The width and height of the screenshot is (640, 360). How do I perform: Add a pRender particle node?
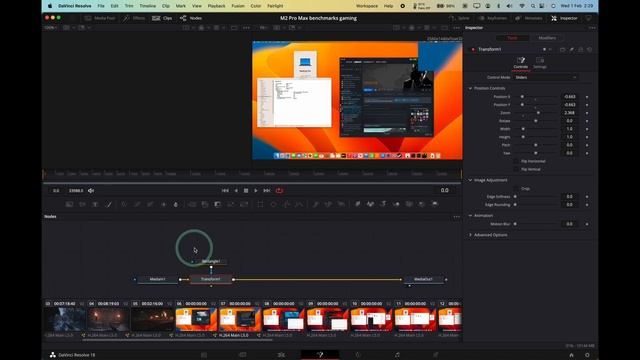tap(341, 204)
